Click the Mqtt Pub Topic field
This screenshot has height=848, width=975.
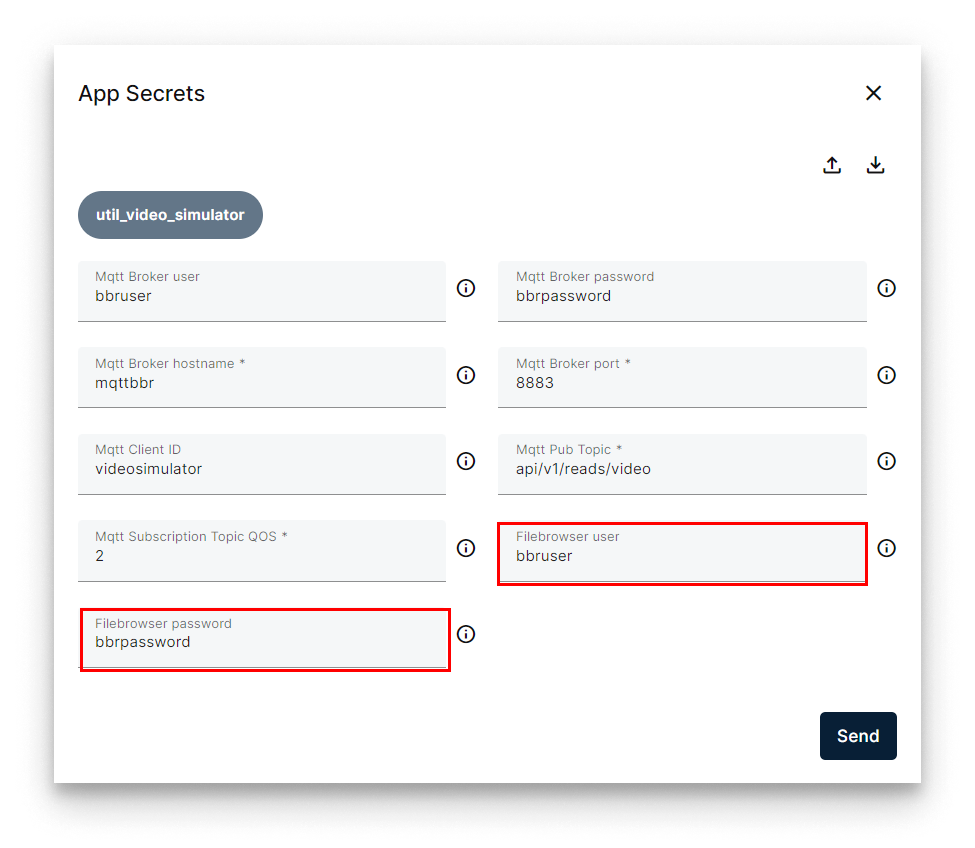pos(682,463)
